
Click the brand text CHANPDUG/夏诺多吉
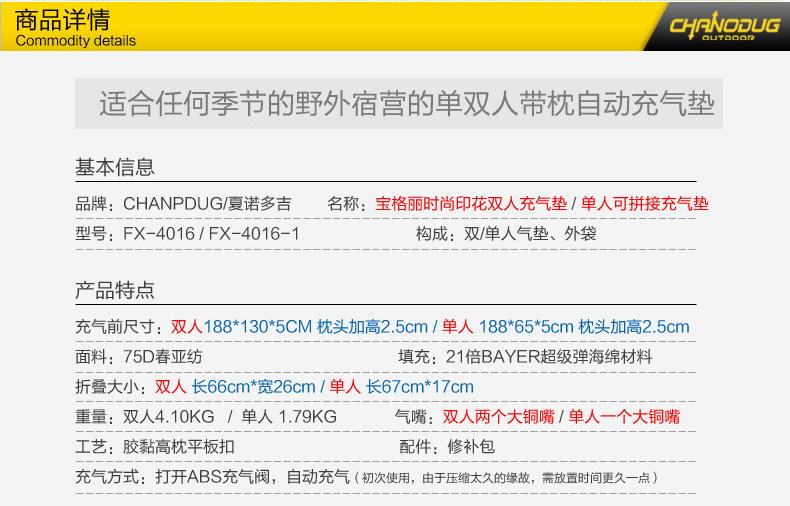tap(207, 204)
